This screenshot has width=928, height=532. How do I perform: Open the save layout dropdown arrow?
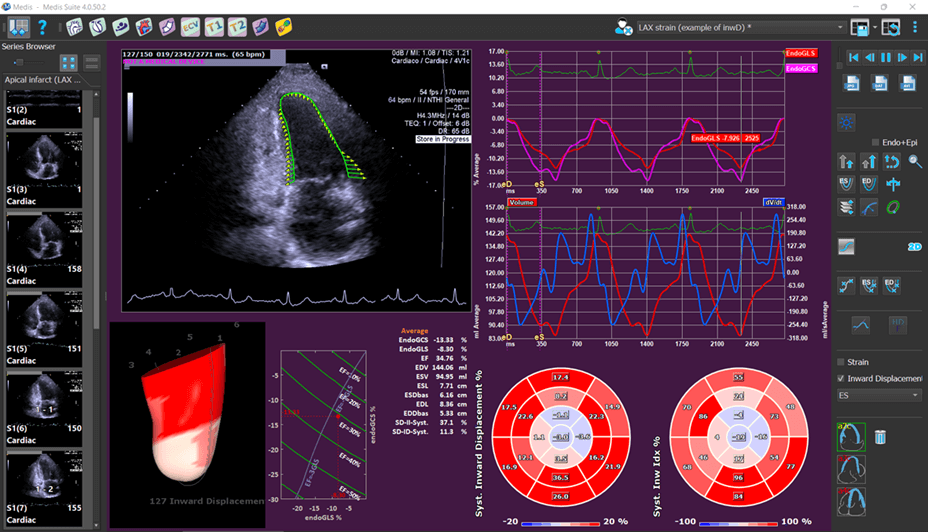coord(874,27)
